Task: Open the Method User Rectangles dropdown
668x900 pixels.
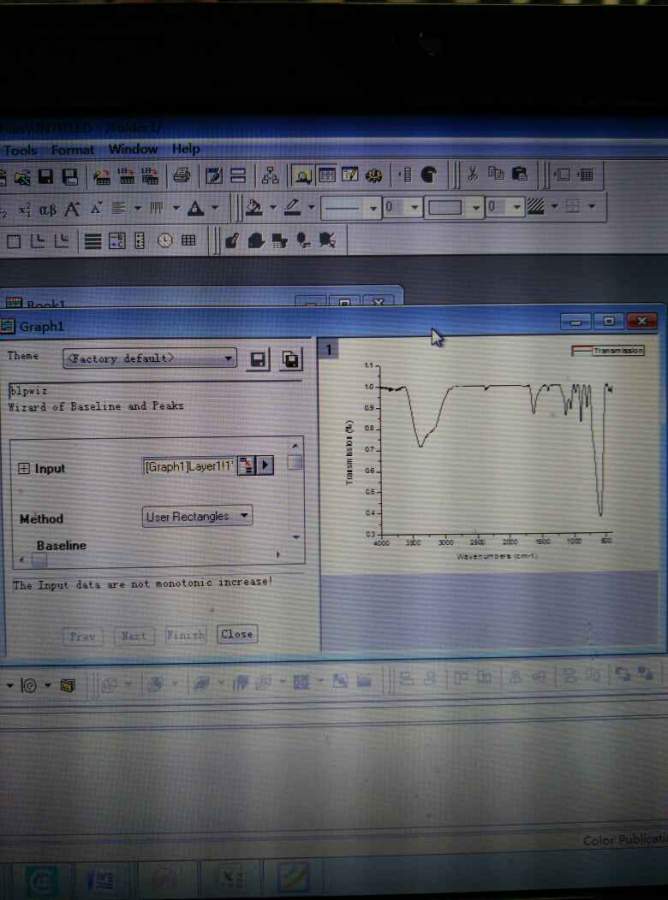Action: (197, 517)
